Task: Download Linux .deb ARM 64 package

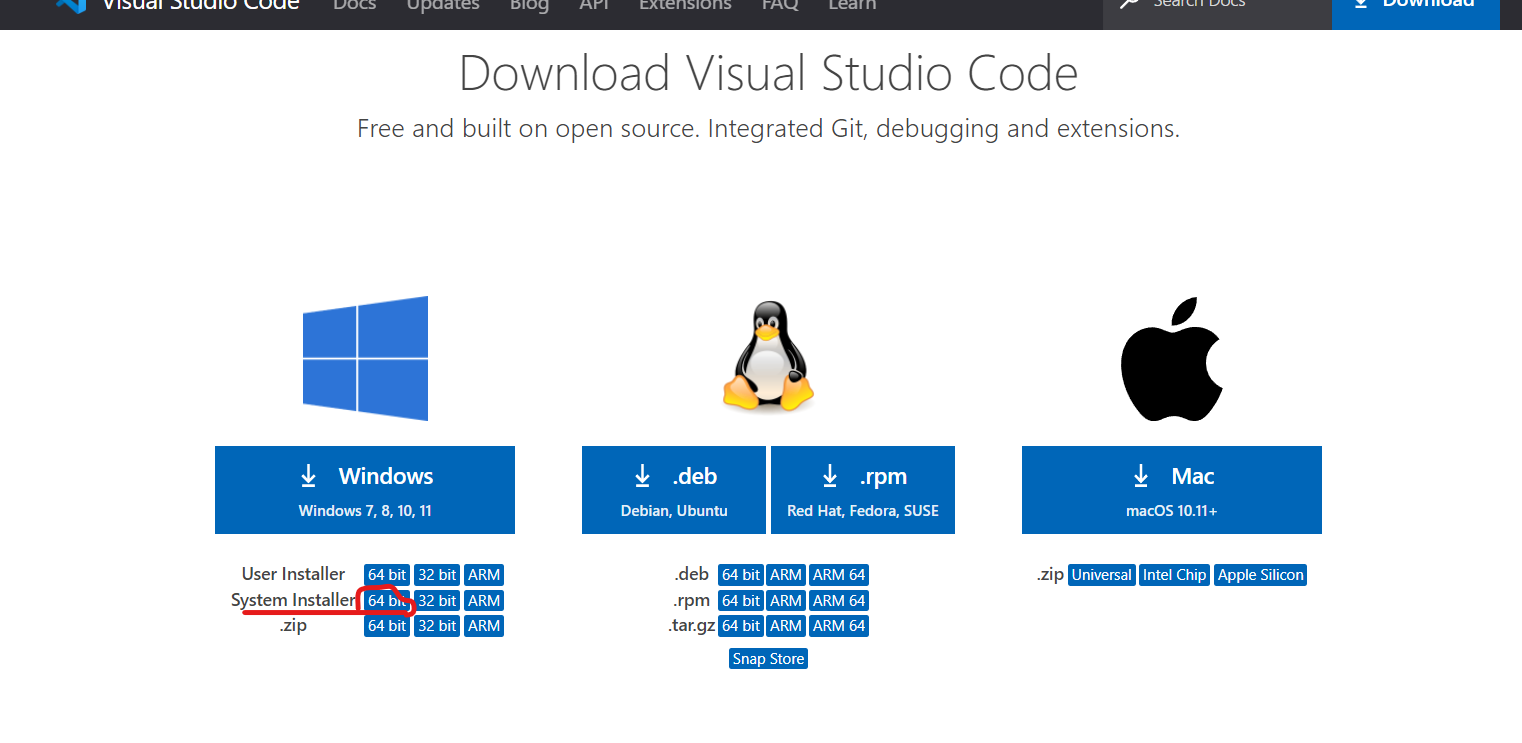Action: pyautogui.click(x=839, y=575)
